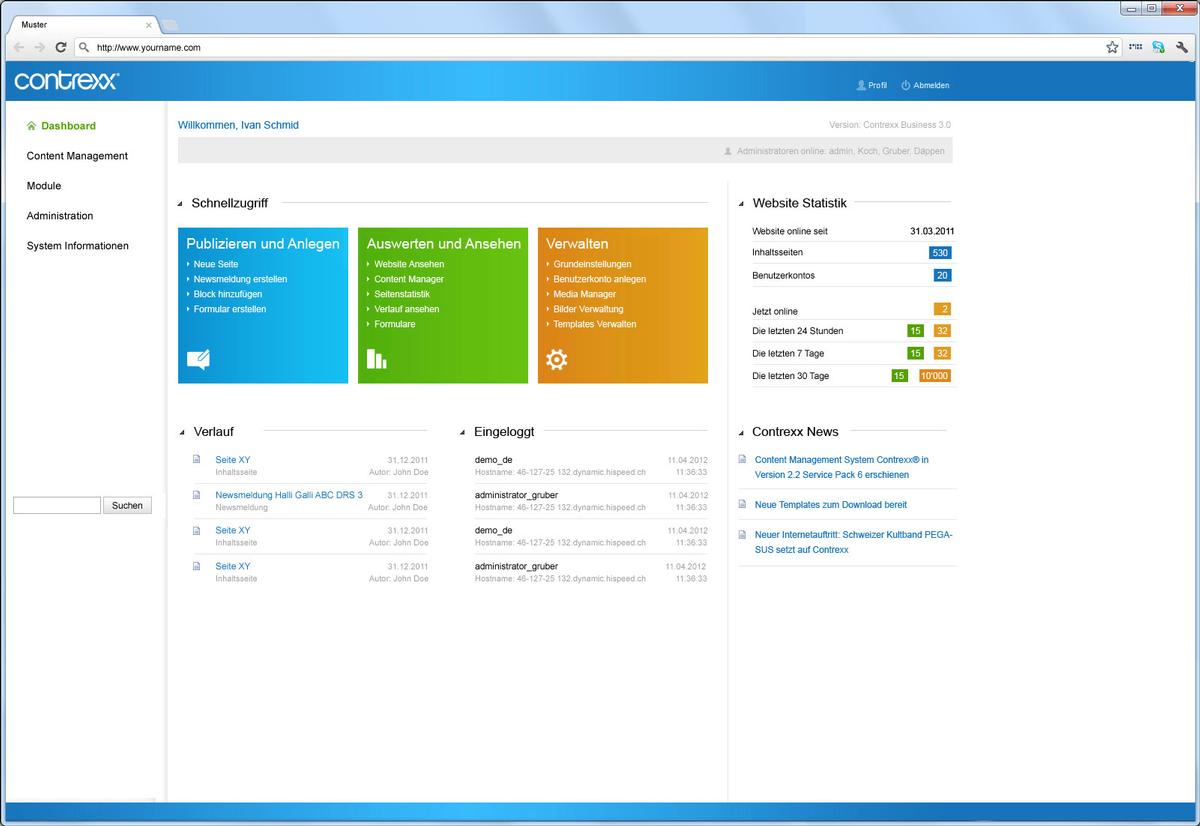Bookmark the page with the star icon
This screenshot has width=1200, height=826.
[x=1112, y=47]
